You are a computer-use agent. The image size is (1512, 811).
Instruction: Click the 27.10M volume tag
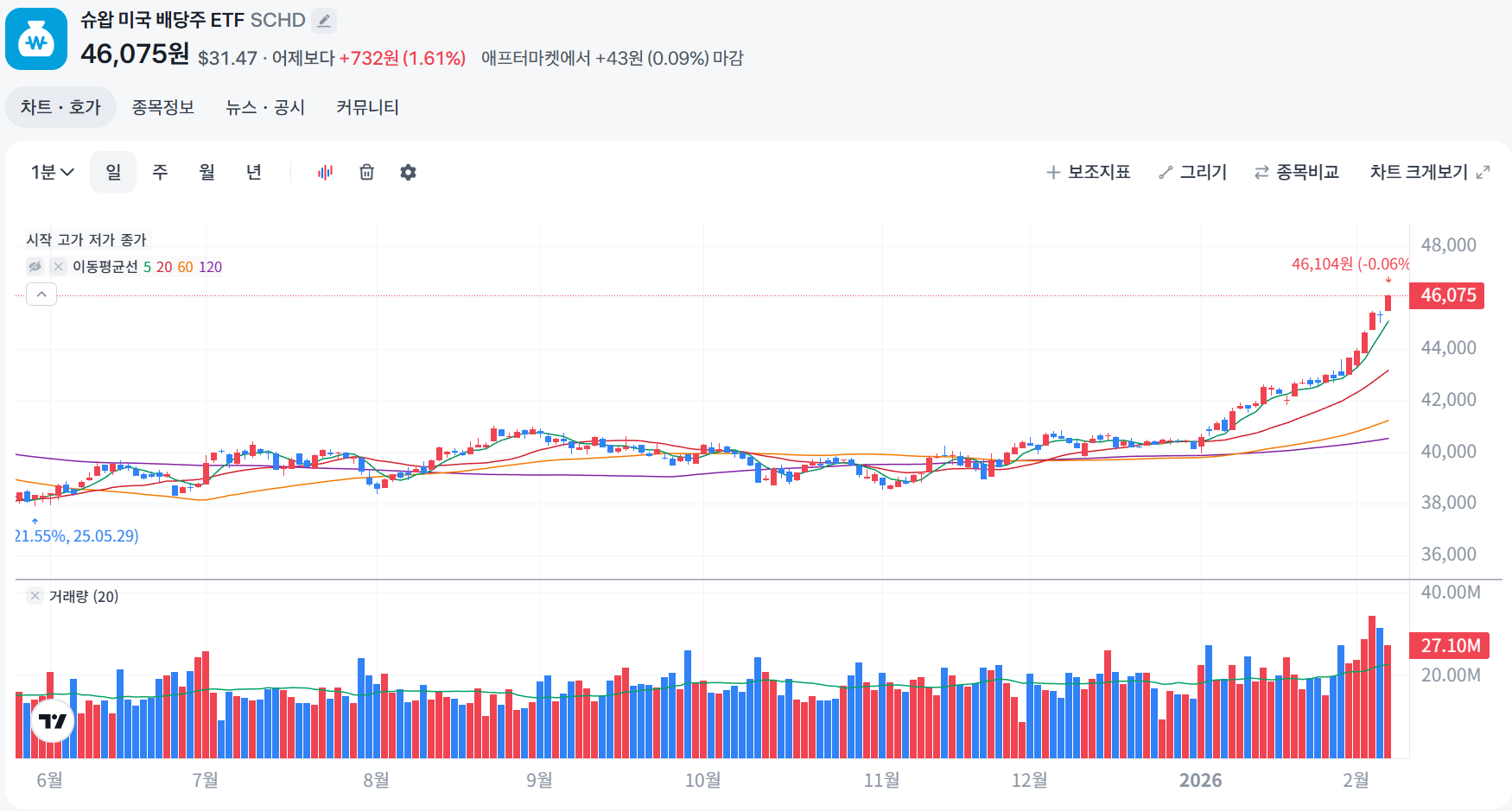coord(1449,646)
